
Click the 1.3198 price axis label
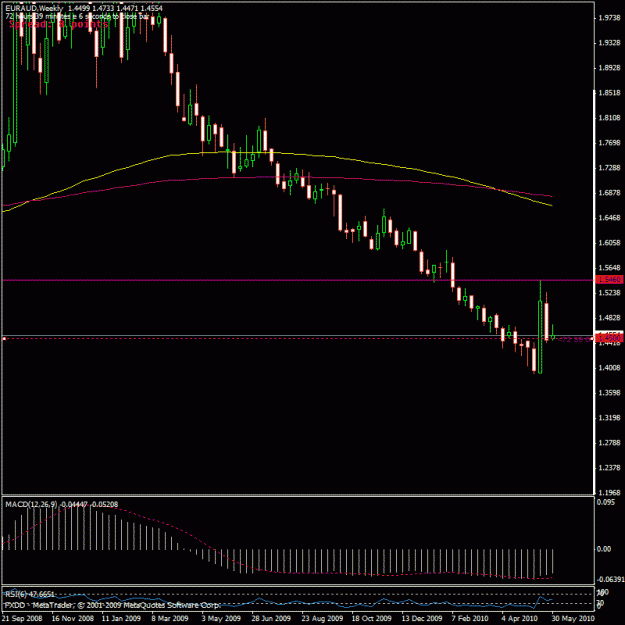click(x=610, y=418)
